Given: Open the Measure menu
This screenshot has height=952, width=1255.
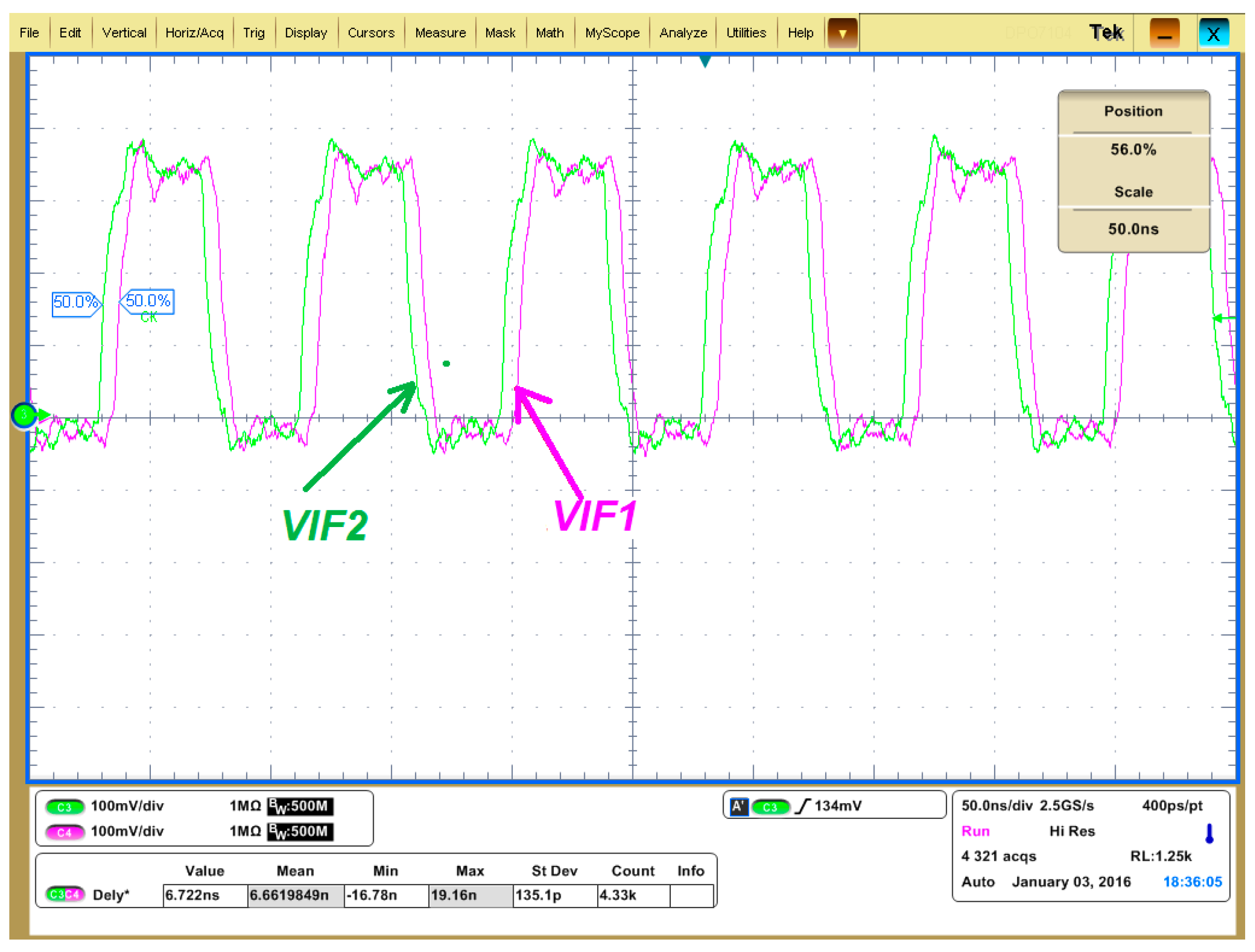Looking at the screenshot, I should point(440,33).
